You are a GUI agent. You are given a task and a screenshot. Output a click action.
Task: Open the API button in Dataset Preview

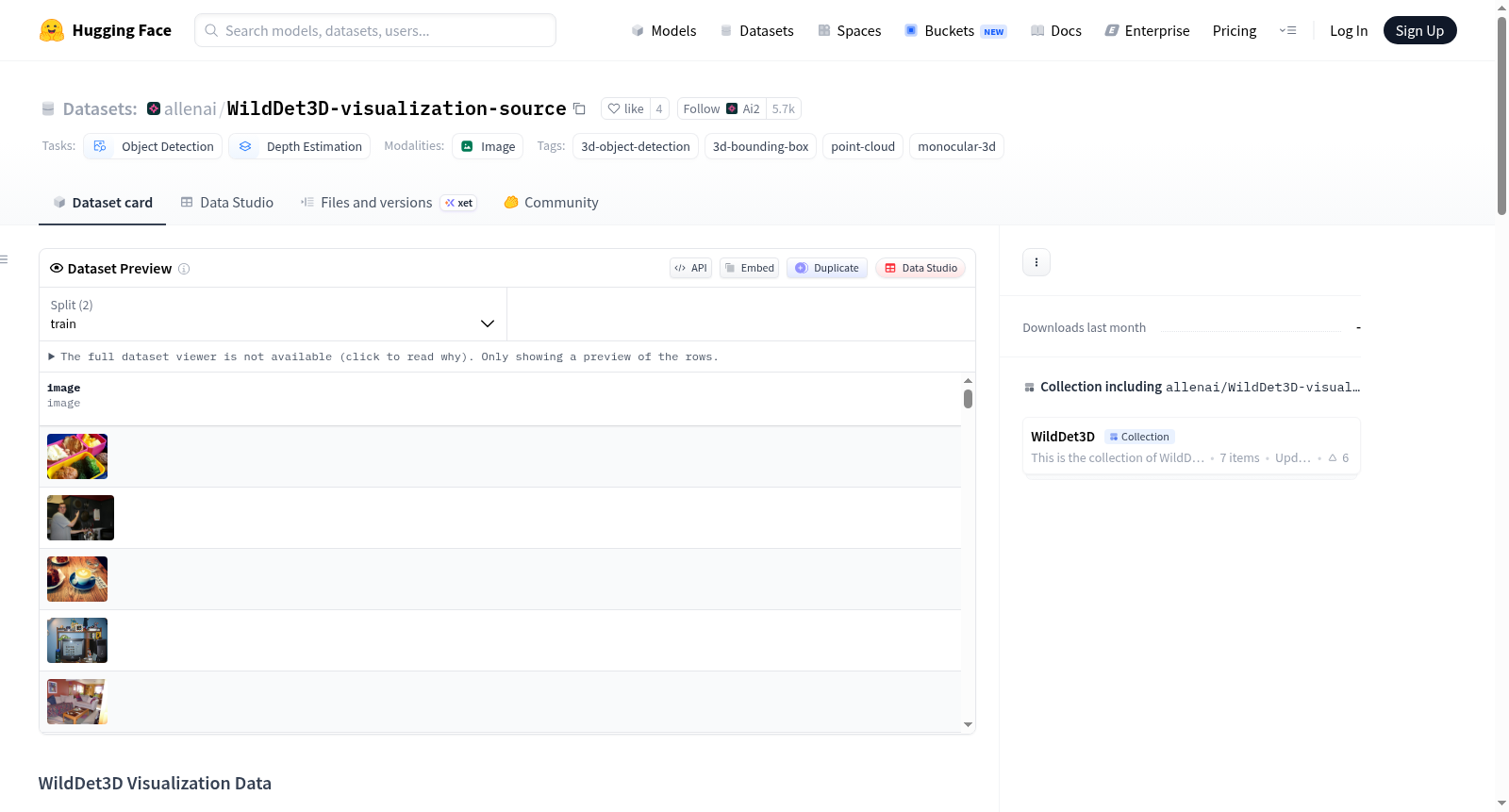pos(690,268)
